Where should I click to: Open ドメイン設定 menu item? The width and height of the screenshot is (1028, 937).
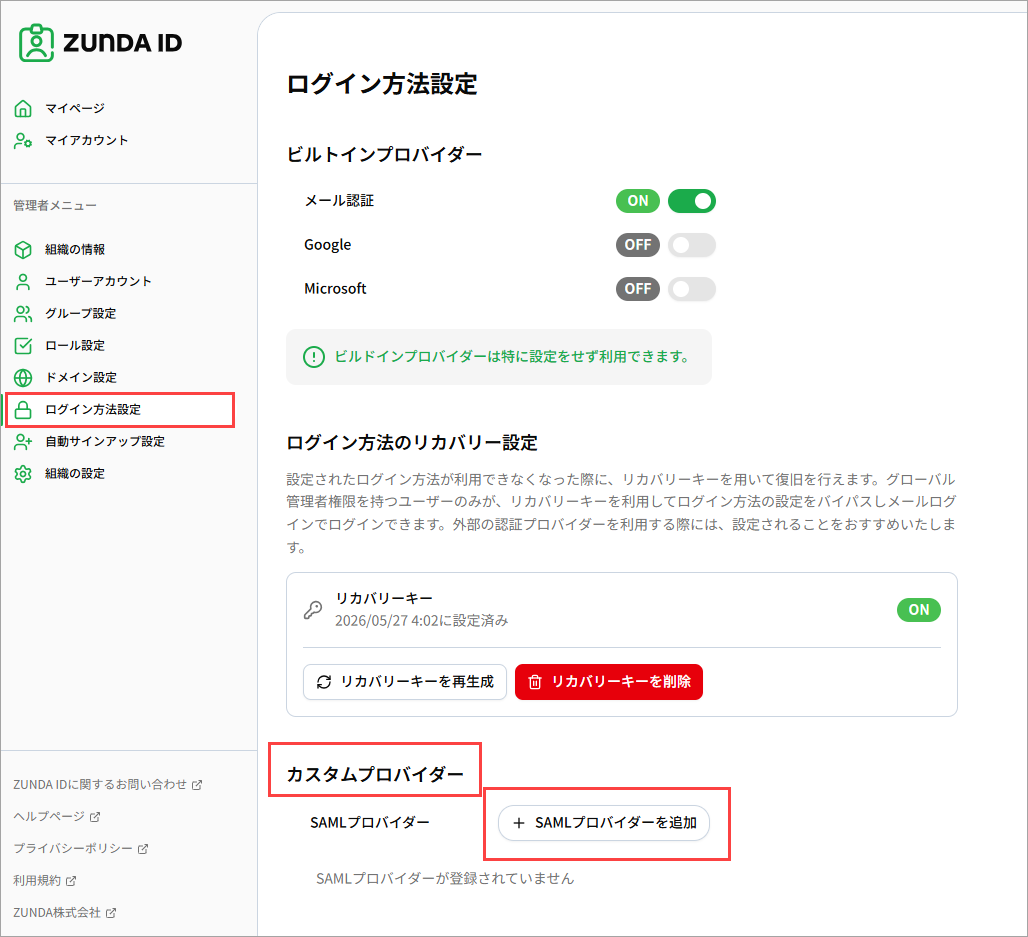click(81, 378)
